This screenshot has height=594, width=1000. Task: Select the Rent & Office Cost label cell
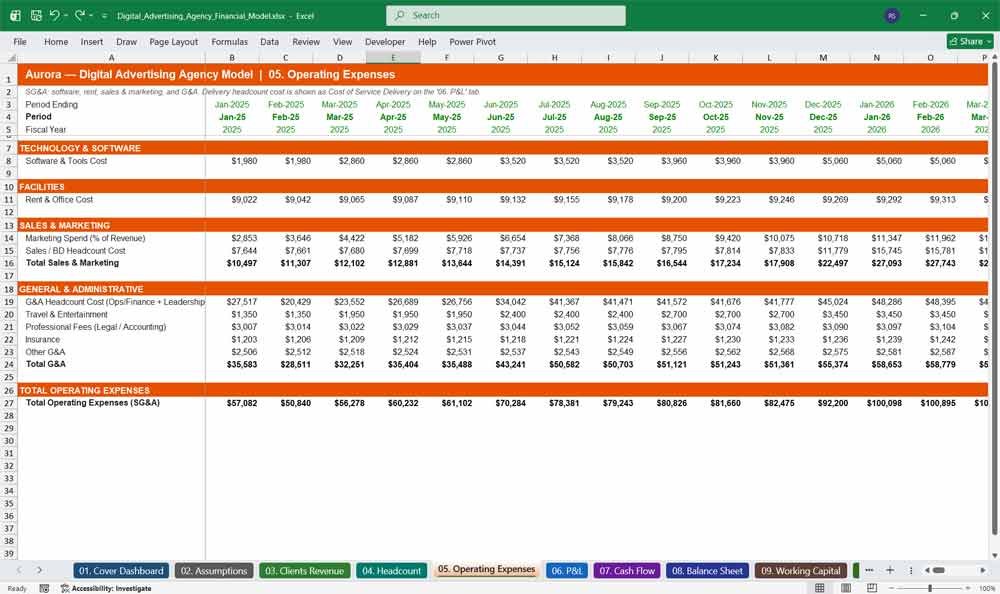pyautogui.click(x=111, y=200)
